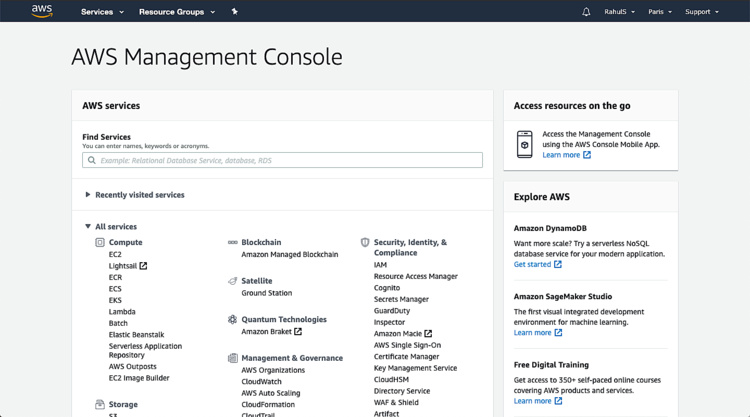The height and width of the screenshot is (417, 750).
Task: Open the EC2 service link
Action: (x=115, y=255)
